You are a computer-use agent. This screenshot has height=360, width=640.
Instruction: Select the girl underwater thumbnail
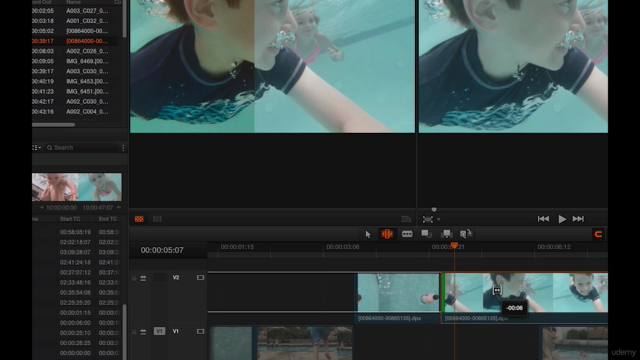point(100,187)
